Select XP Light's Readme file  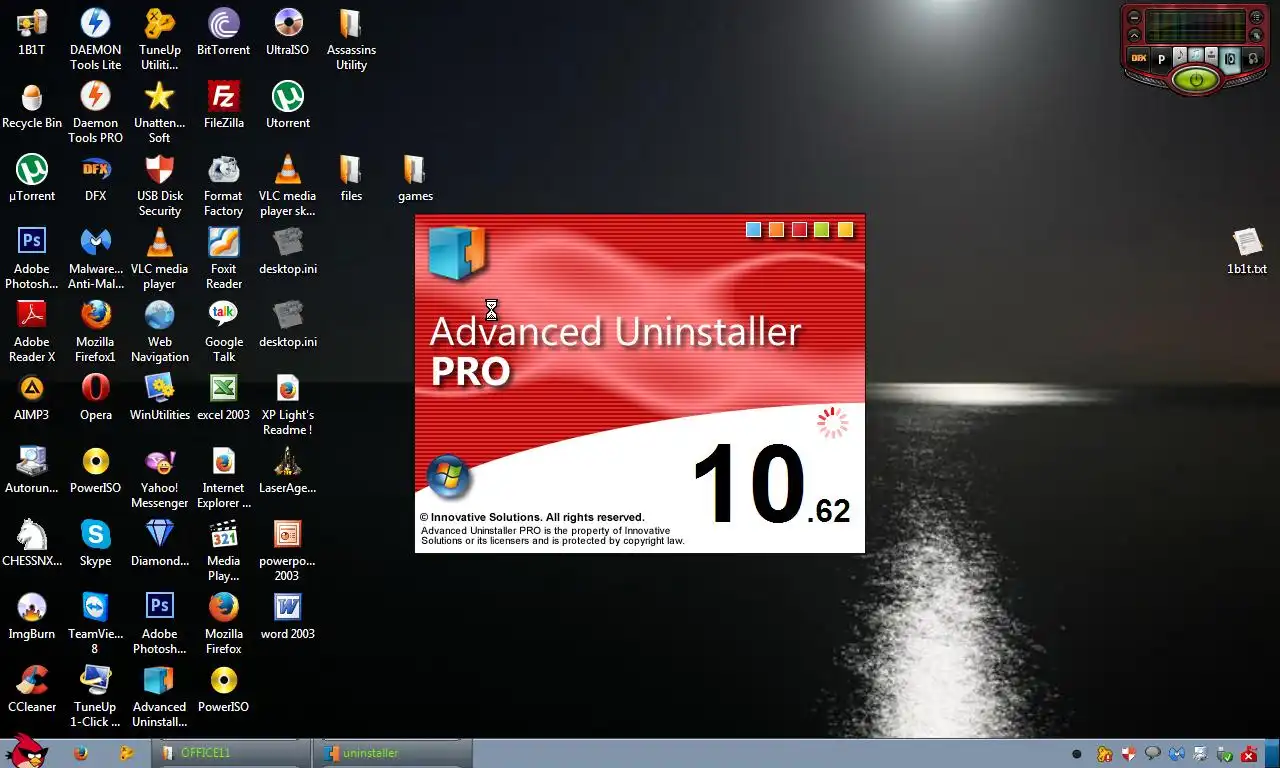coord(288,404)
